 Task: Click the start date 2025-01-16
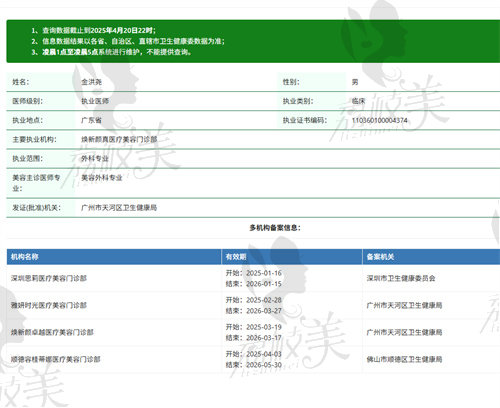[x=264, y=273]
